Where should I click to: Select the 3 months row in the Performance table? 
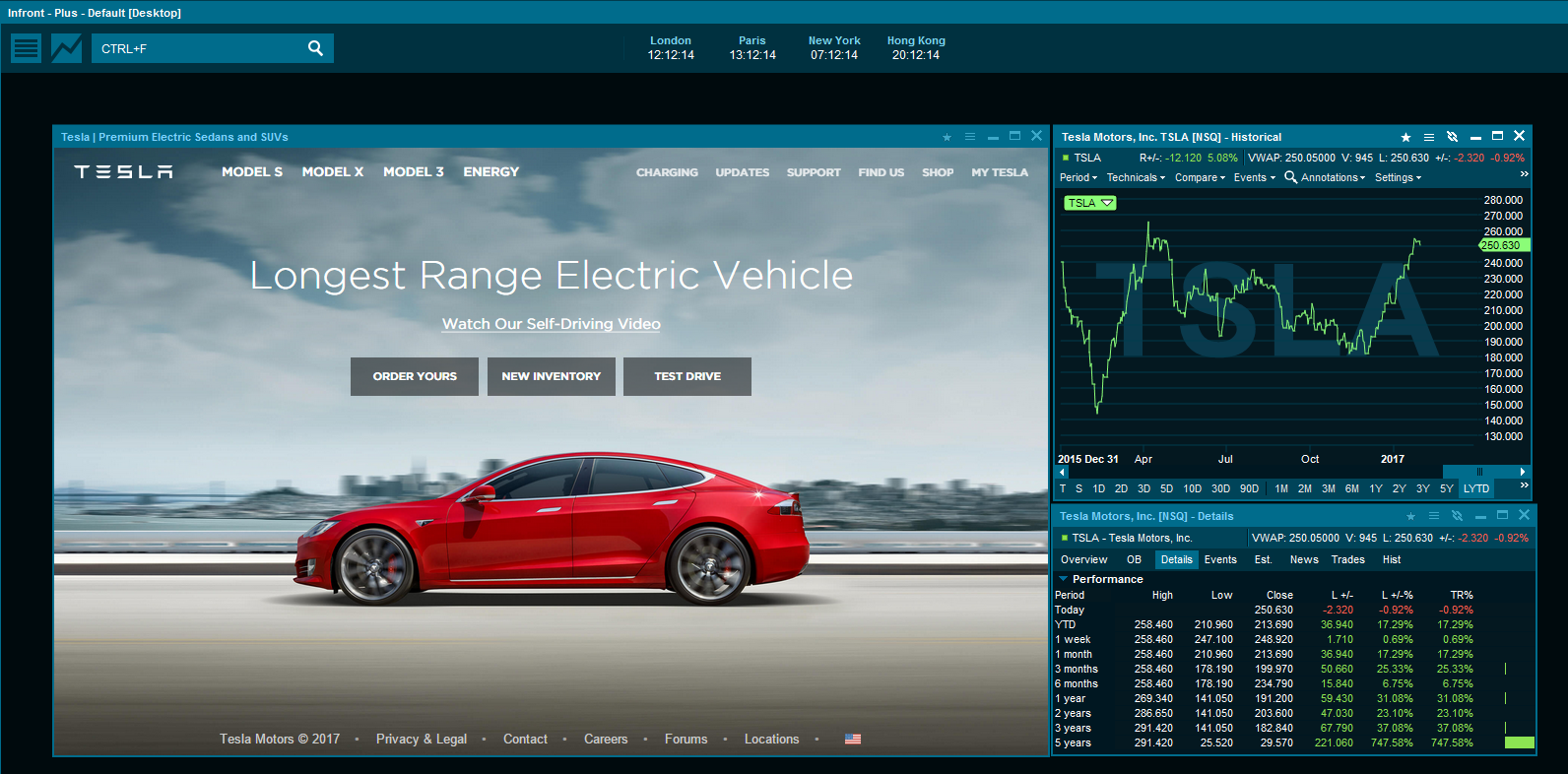(1293, 669)
